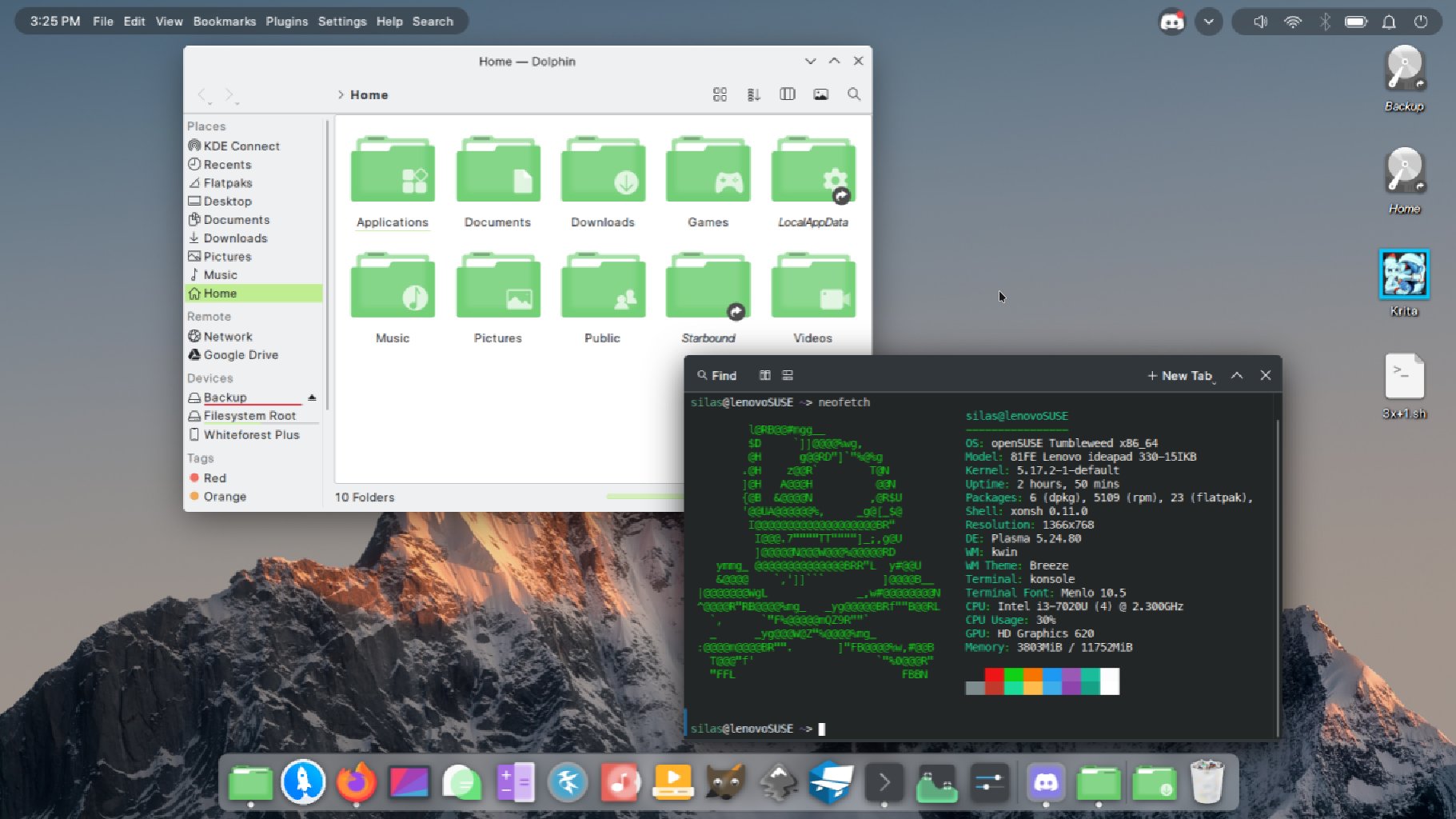This screenshot has height=819, width=1456.
Task: Open the Bluetooth tray icon
Action: tap(1325, 22)
